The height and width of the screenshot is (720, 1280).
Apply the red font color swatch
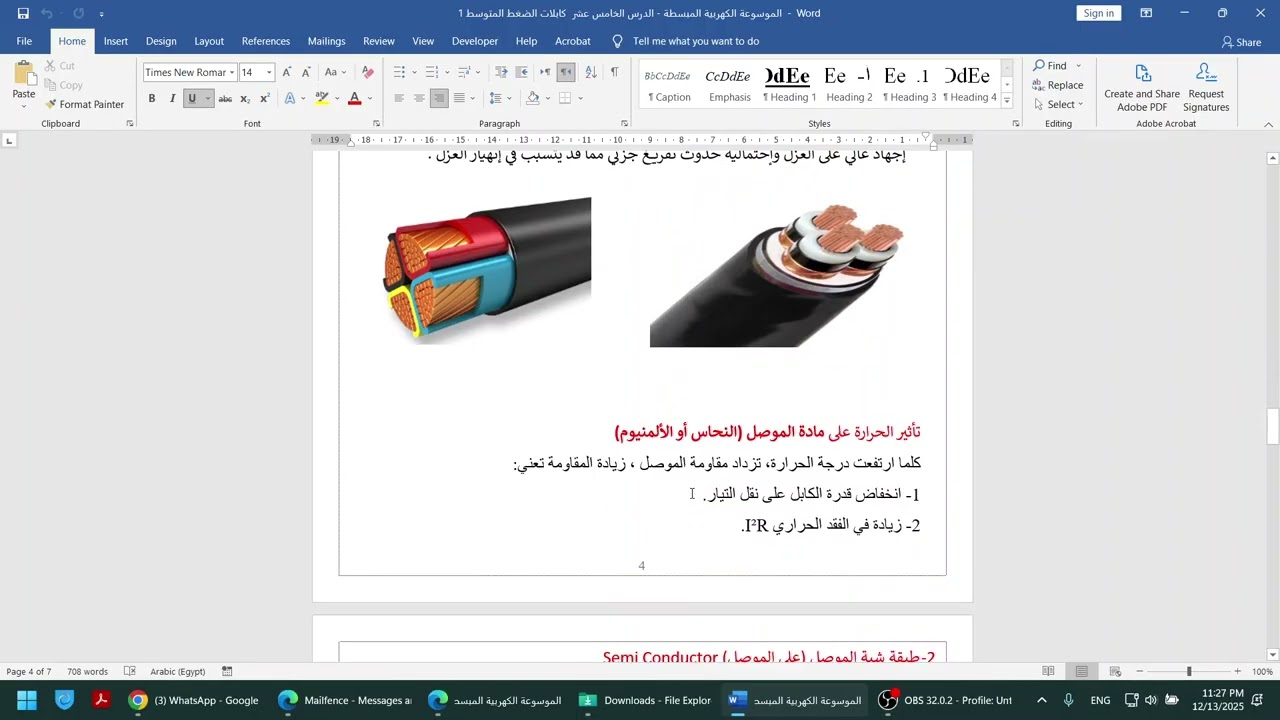coord(354,98)
